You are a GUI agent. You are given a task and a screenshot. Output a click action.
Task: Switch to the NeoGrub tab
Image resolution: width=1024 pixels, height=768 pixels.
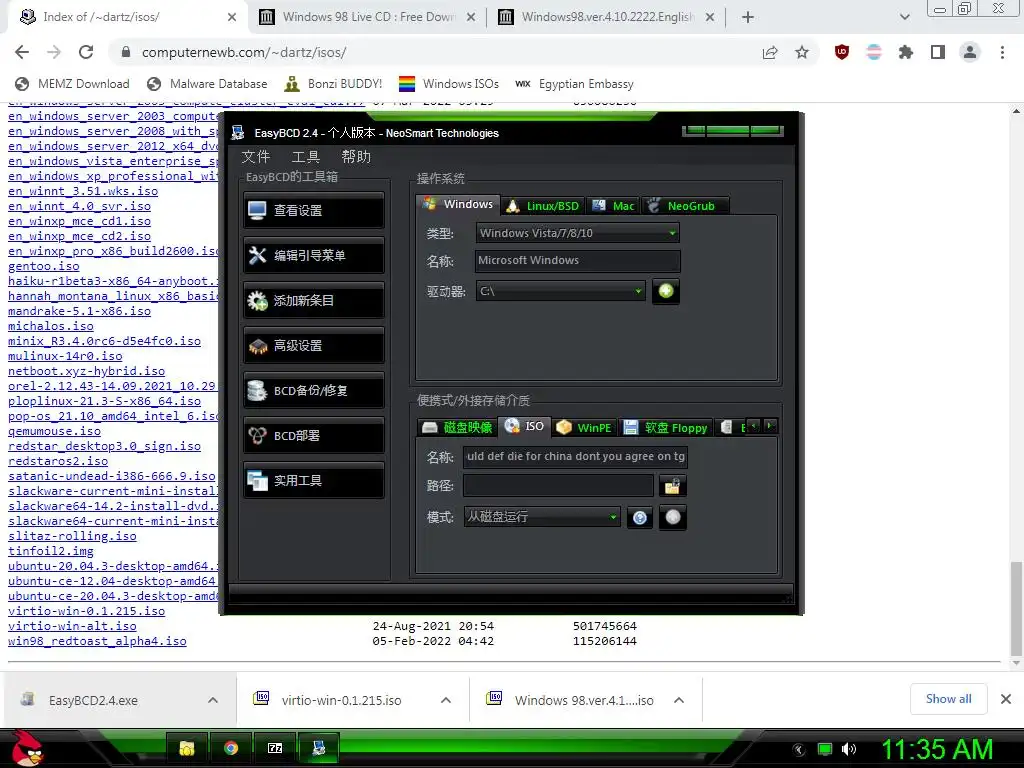click(x=685, y=206)
